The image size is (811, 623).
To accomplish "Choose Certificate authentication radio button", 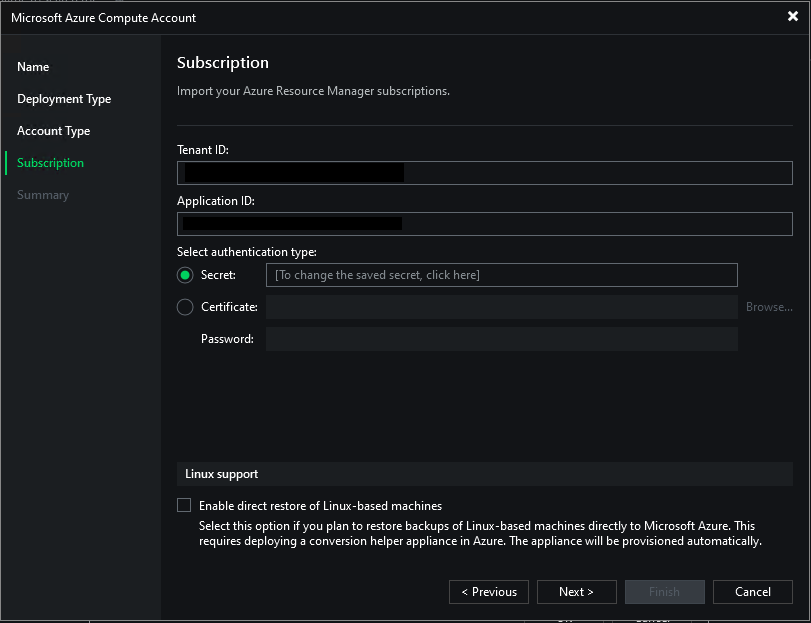I will [185, 307].
